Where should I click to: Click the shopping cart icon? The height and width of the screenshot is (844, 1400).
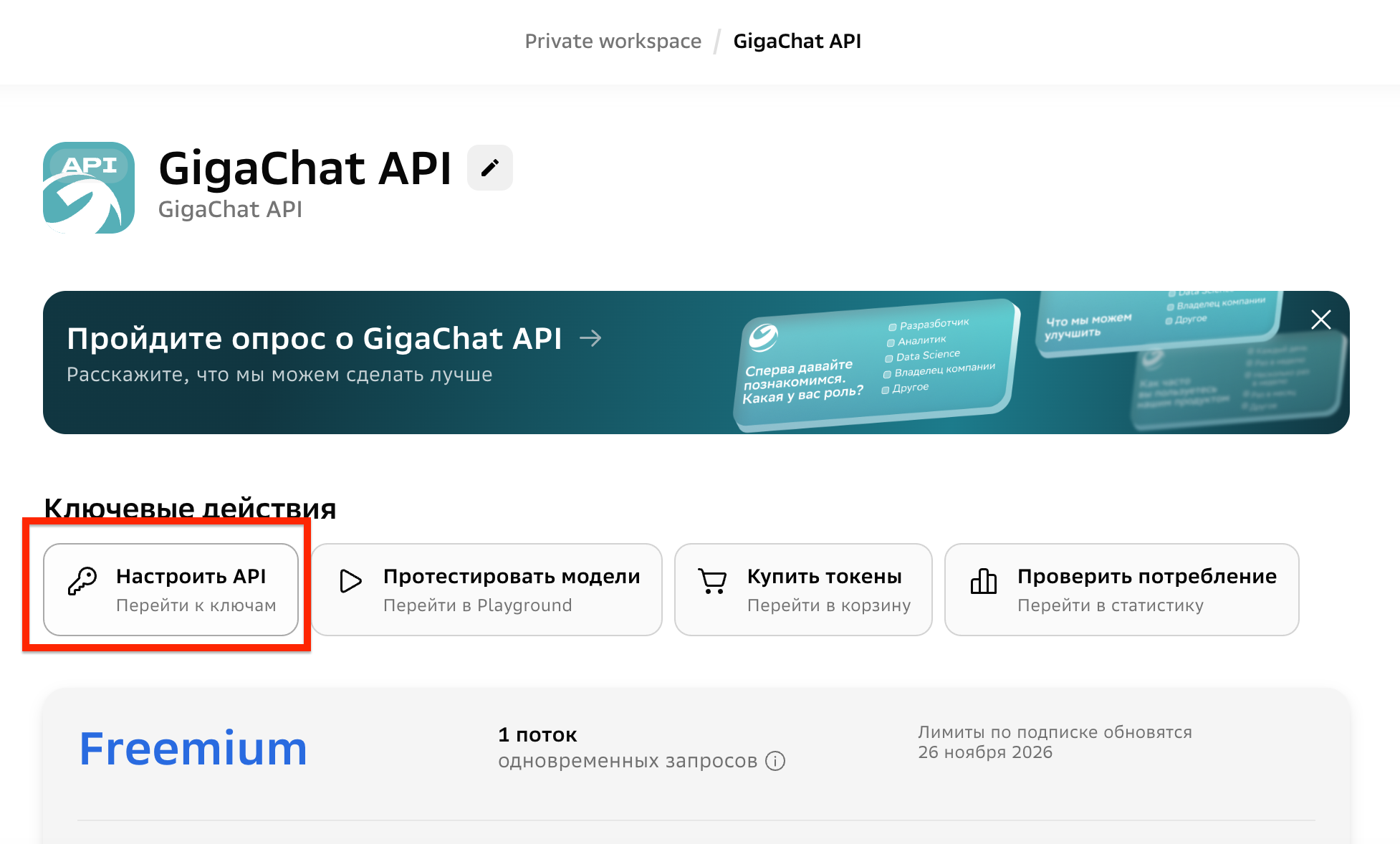[713, 581]
